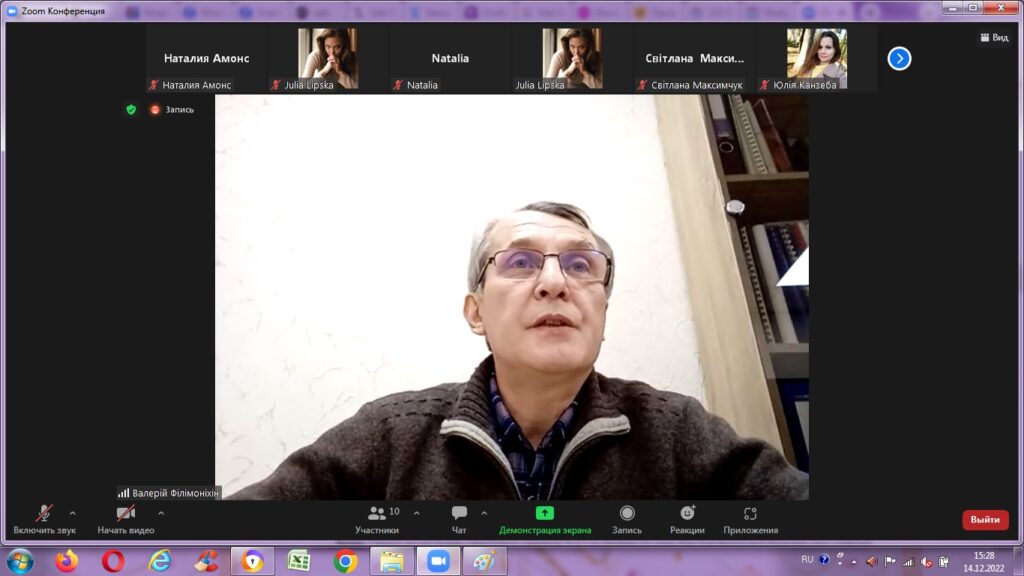Click the Action Center flag tray icon

point(889,561)
